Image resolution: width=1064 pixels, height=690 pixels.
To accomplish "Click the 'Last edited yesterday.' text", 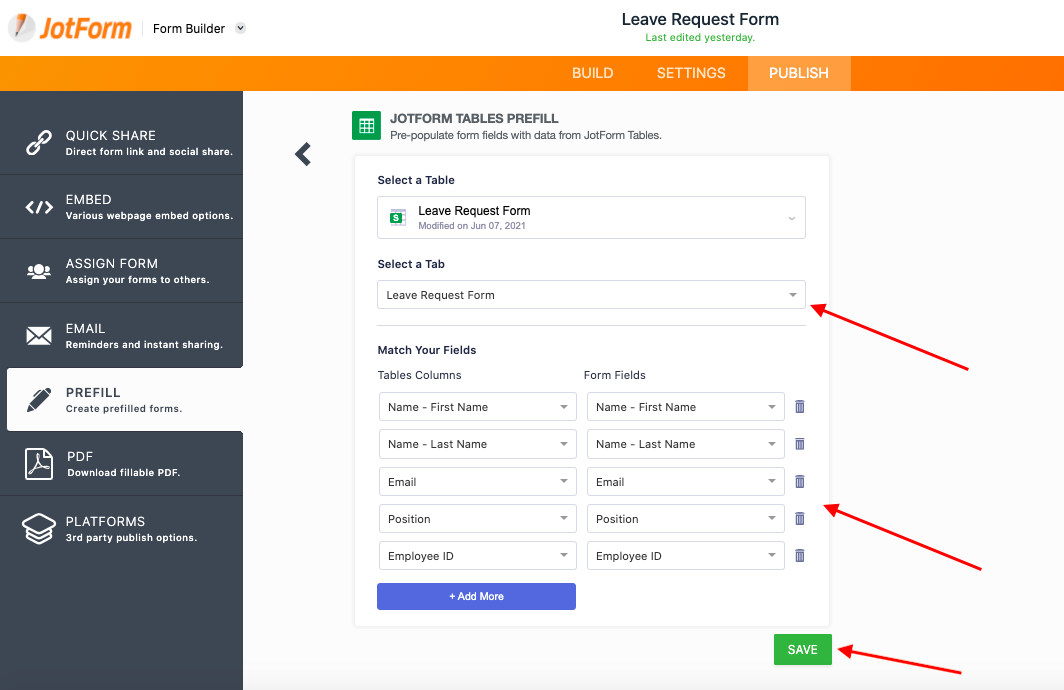I will click(x=700, y=37).
